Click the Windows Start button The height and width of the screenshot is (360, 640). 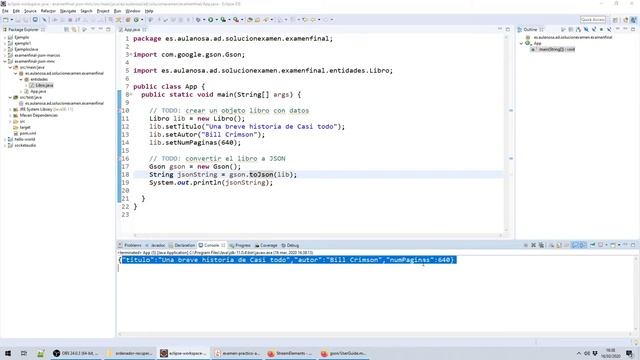[x=7, y=353]
